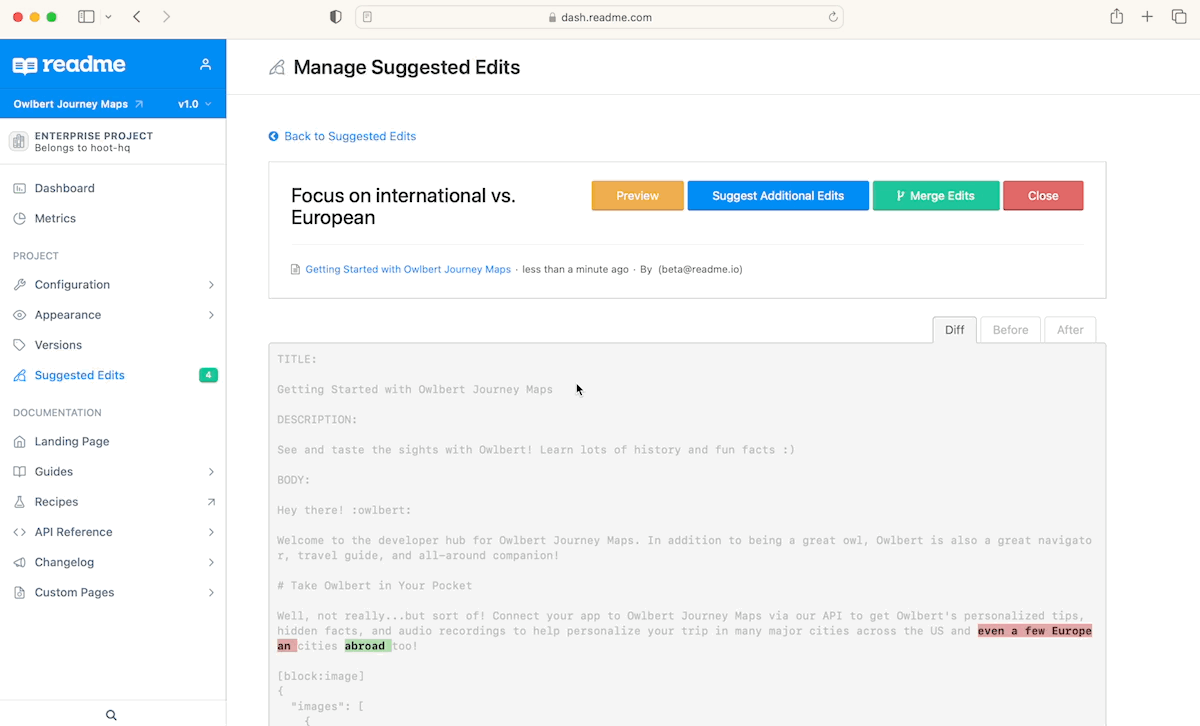The width and height of the screenshot is (1200, 726).
Task: Click the Safari privacy shield icon
Action: click(336, 17)
